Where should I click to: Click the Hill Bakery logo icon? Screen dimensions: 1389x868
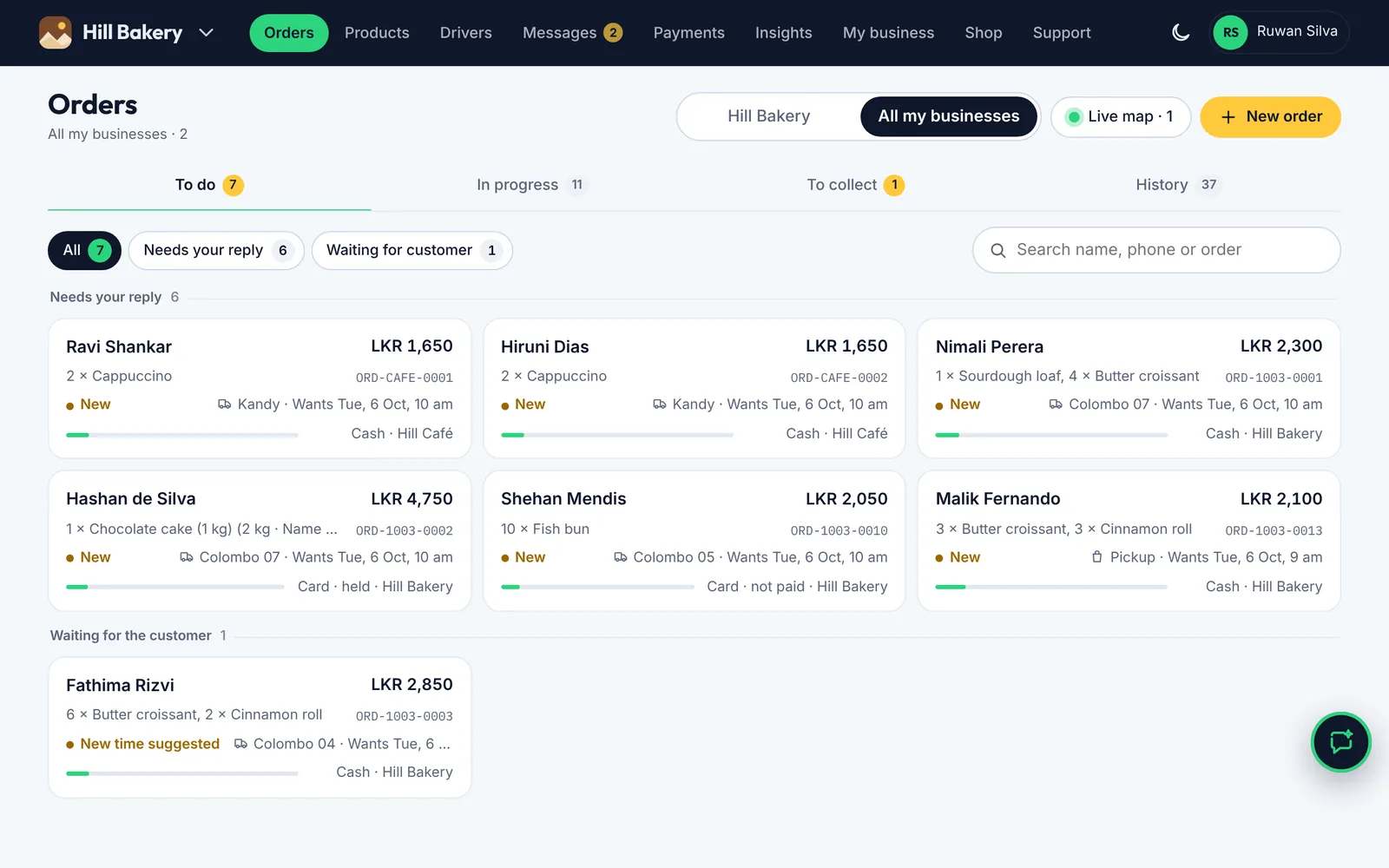[56, 33]
